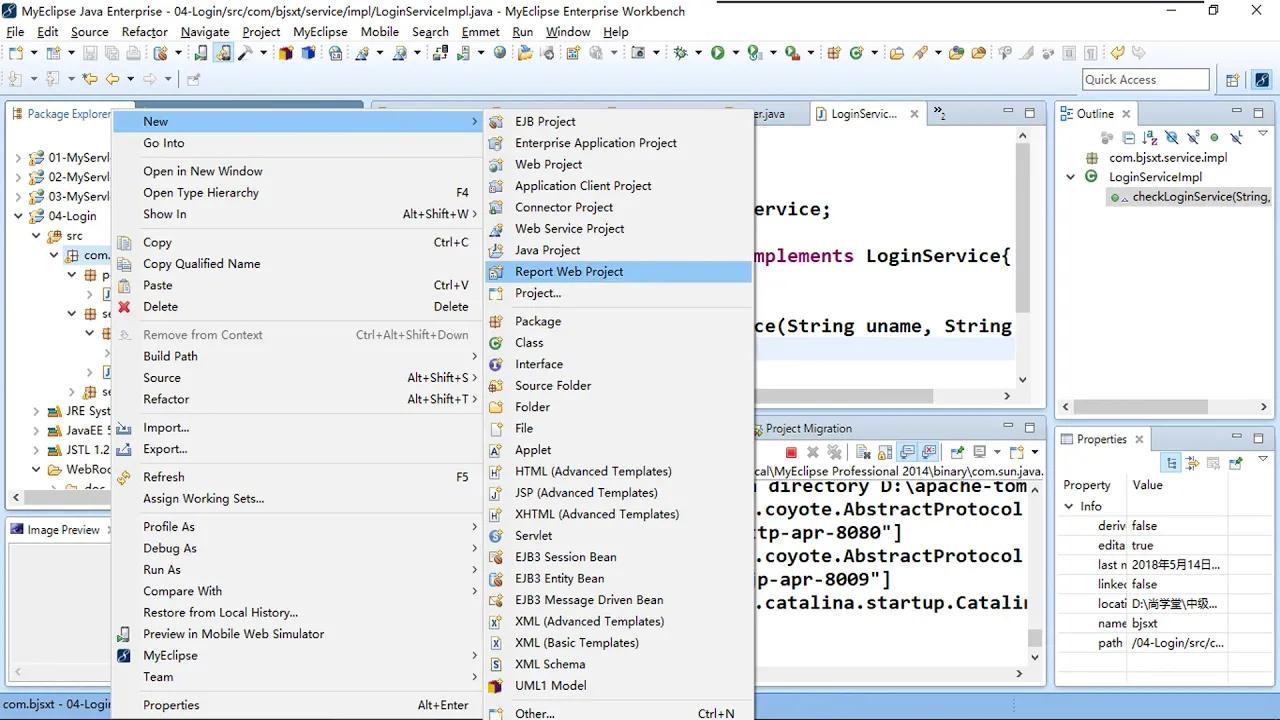The height and width of the screenshot is (720, 1280).
Task: Click the Back navigation yellow arrow
Action: (x=112, y=78)
